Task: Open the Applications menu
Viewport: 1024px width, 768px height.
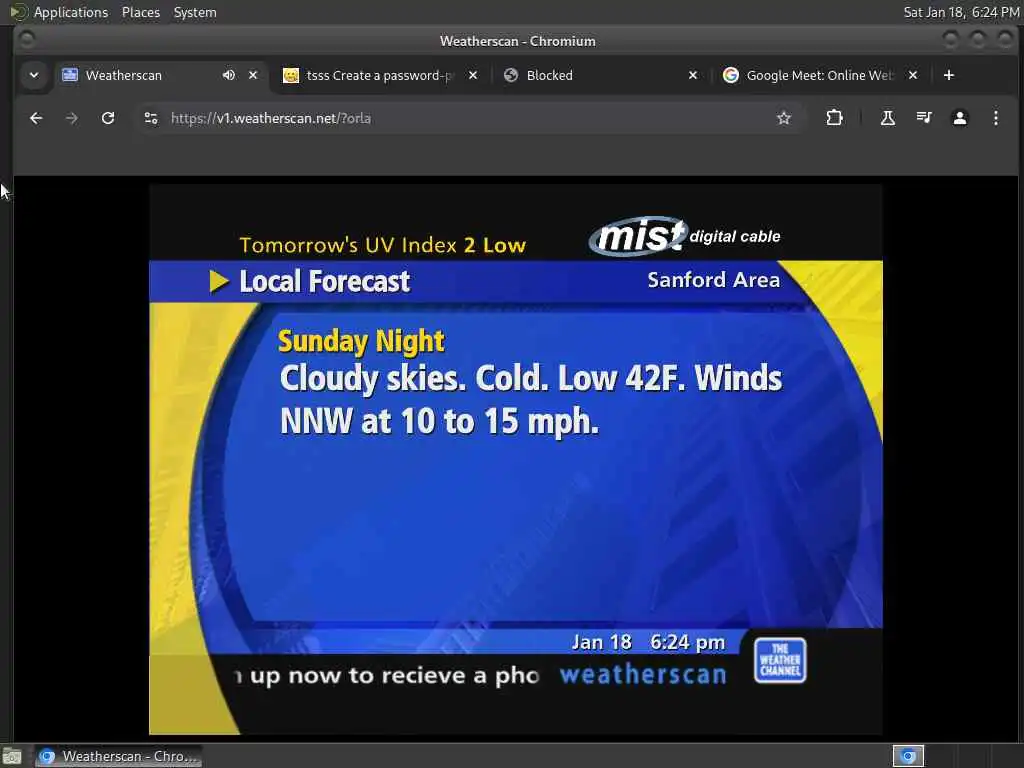Action: click(71, 12)
